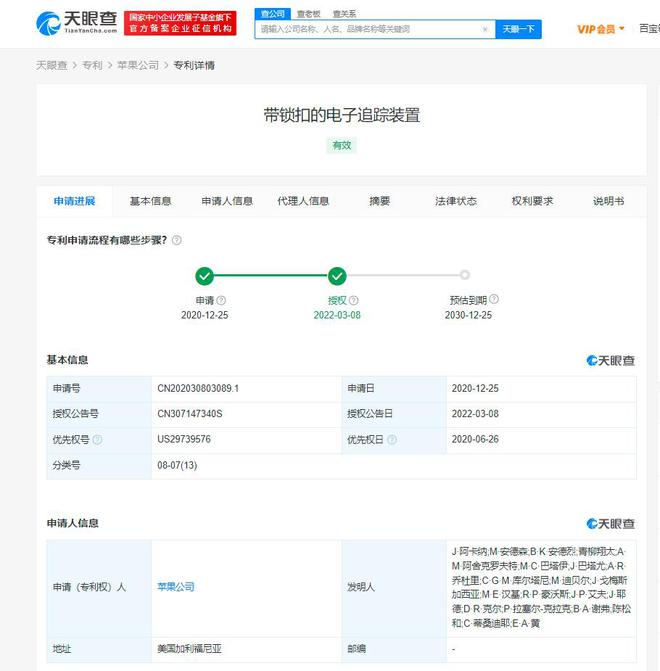
Task: Open help icon next to 专利申请流程有哪些步骤
Action: click(x=176, y=240)
